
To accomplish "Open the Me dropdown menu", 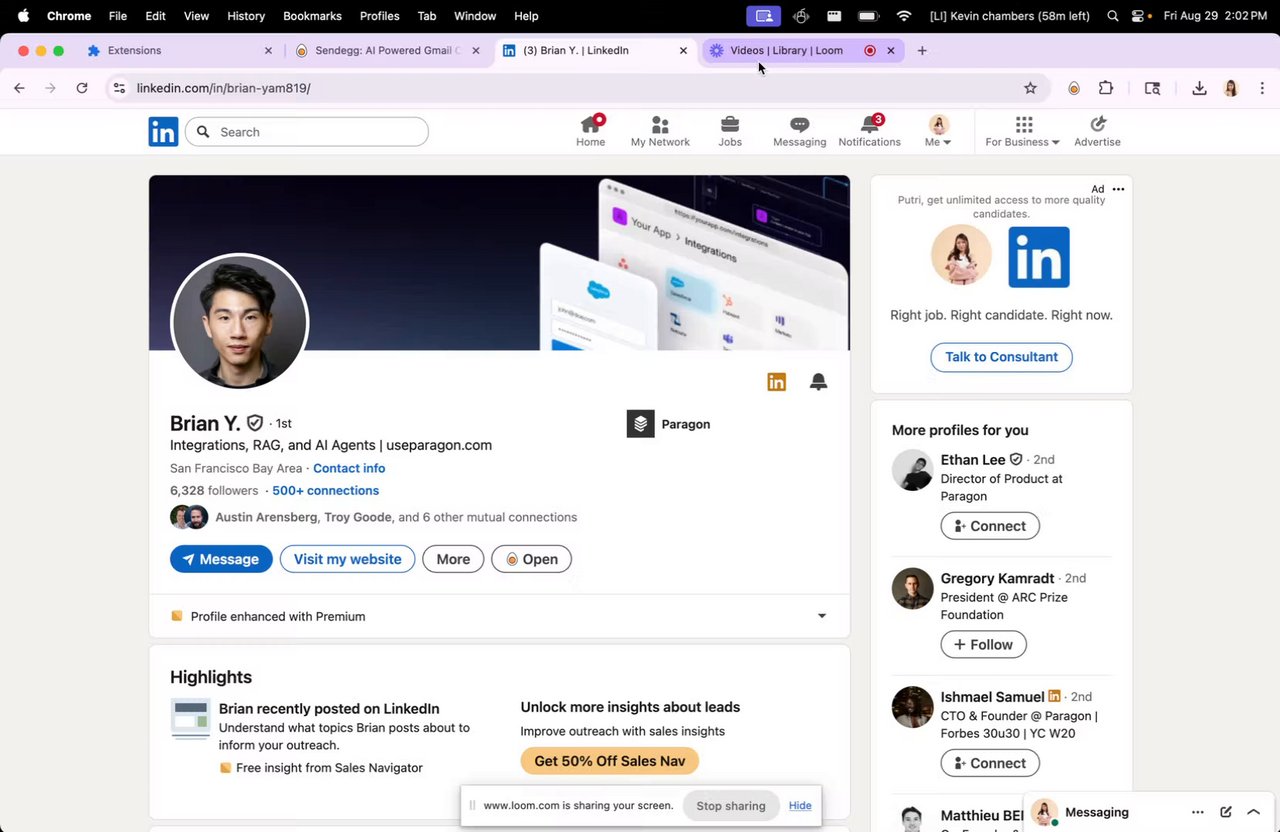I will (x=938, y=131).
